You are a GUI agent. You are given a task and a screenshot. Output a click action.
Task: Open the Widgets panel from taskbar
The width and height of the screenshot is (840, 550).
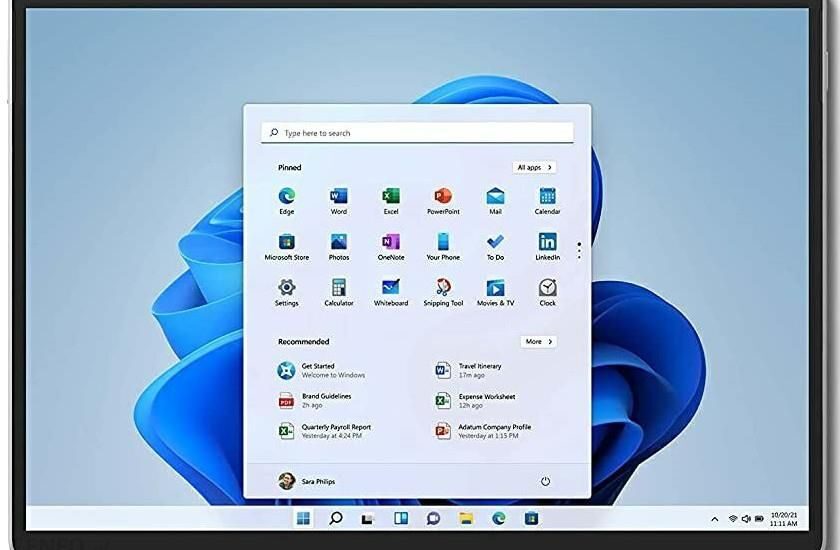401,518
